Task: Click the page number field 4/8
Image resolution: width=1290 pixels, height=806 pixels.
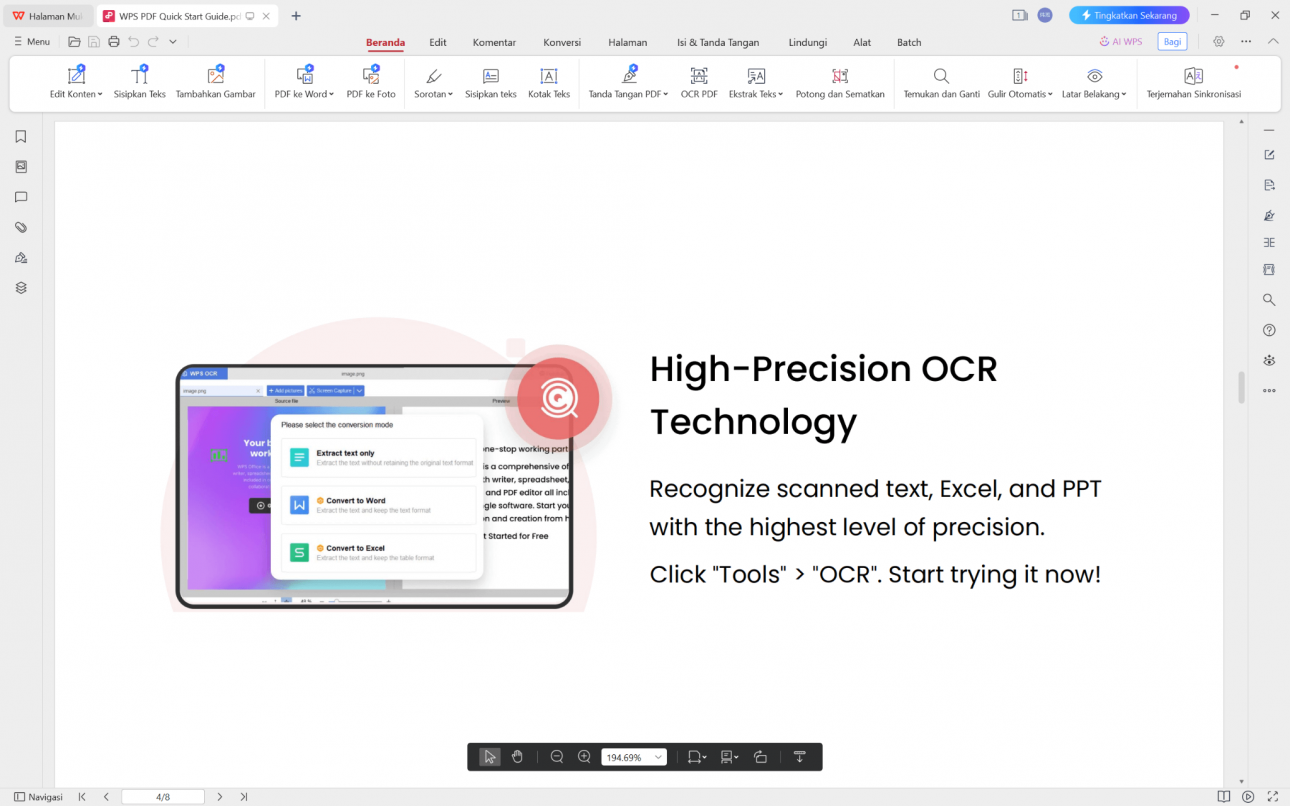Action: pyautogui.click(x=163, y=797)
